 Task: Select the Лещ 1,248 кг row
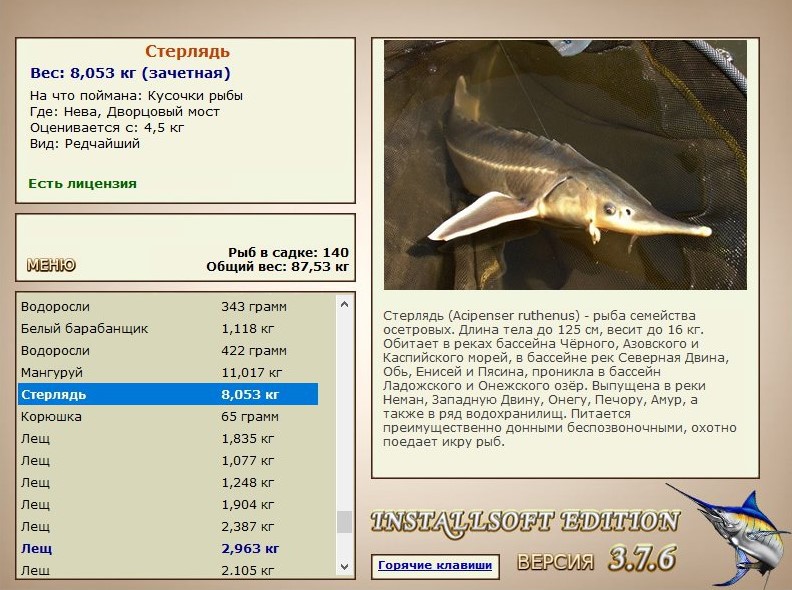click(168, 482)
